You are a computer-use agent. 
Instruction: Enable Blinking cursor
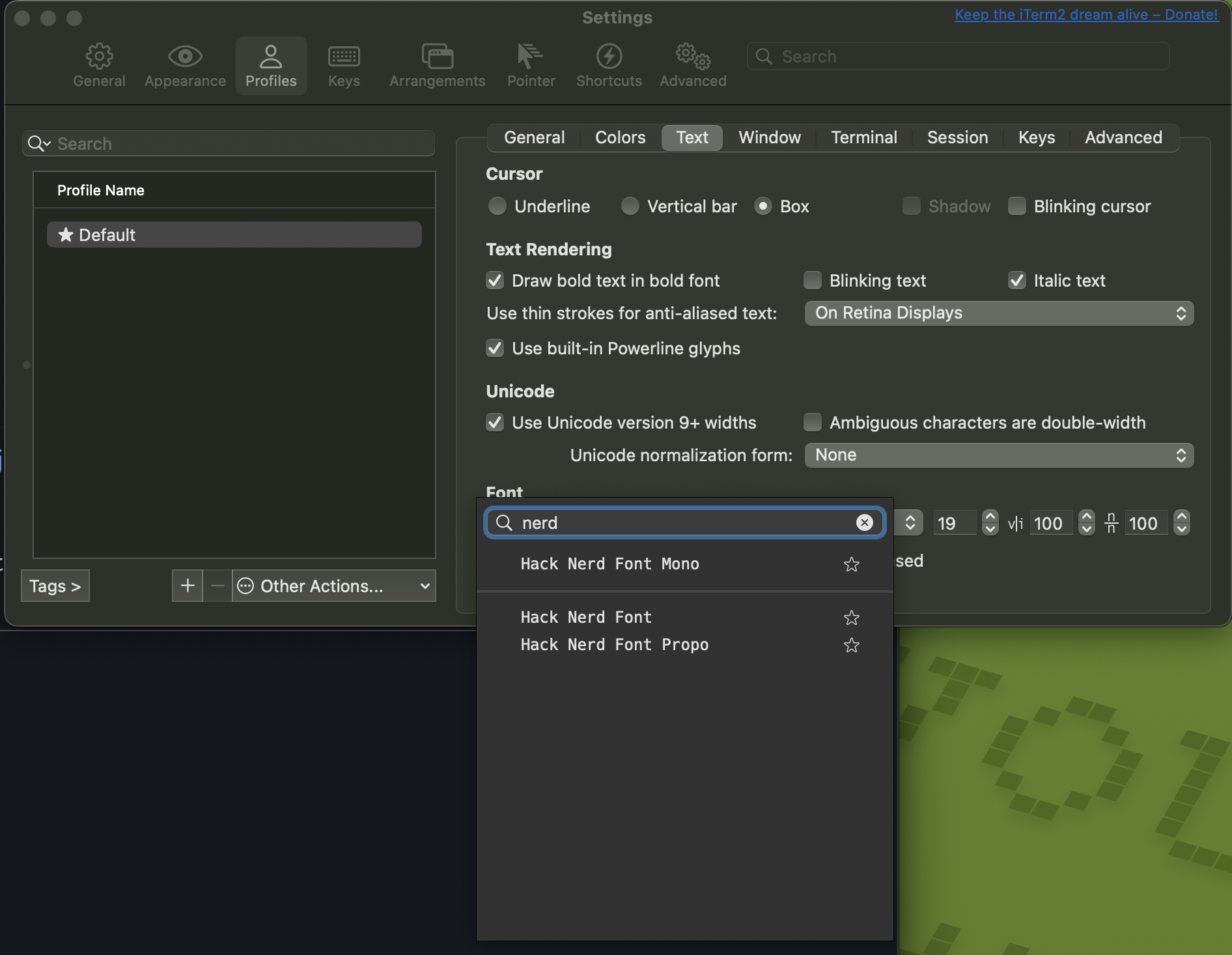click(1016, 206)
